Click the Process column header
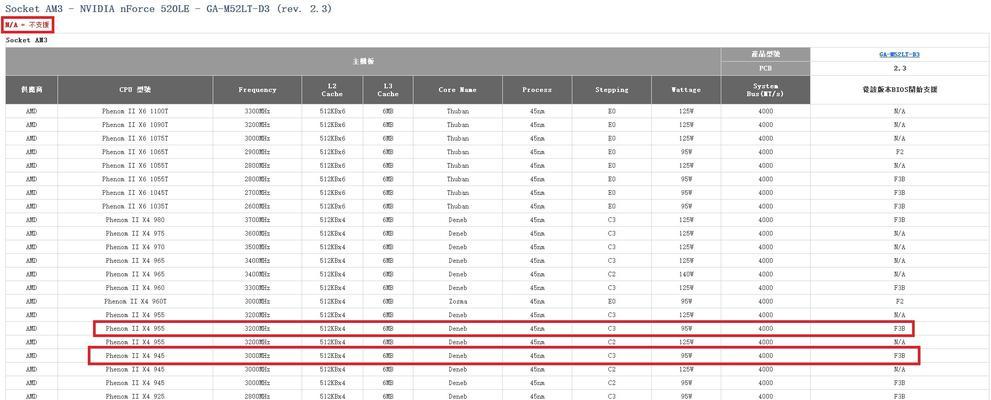Screen dimensions: 991x400 537,90
